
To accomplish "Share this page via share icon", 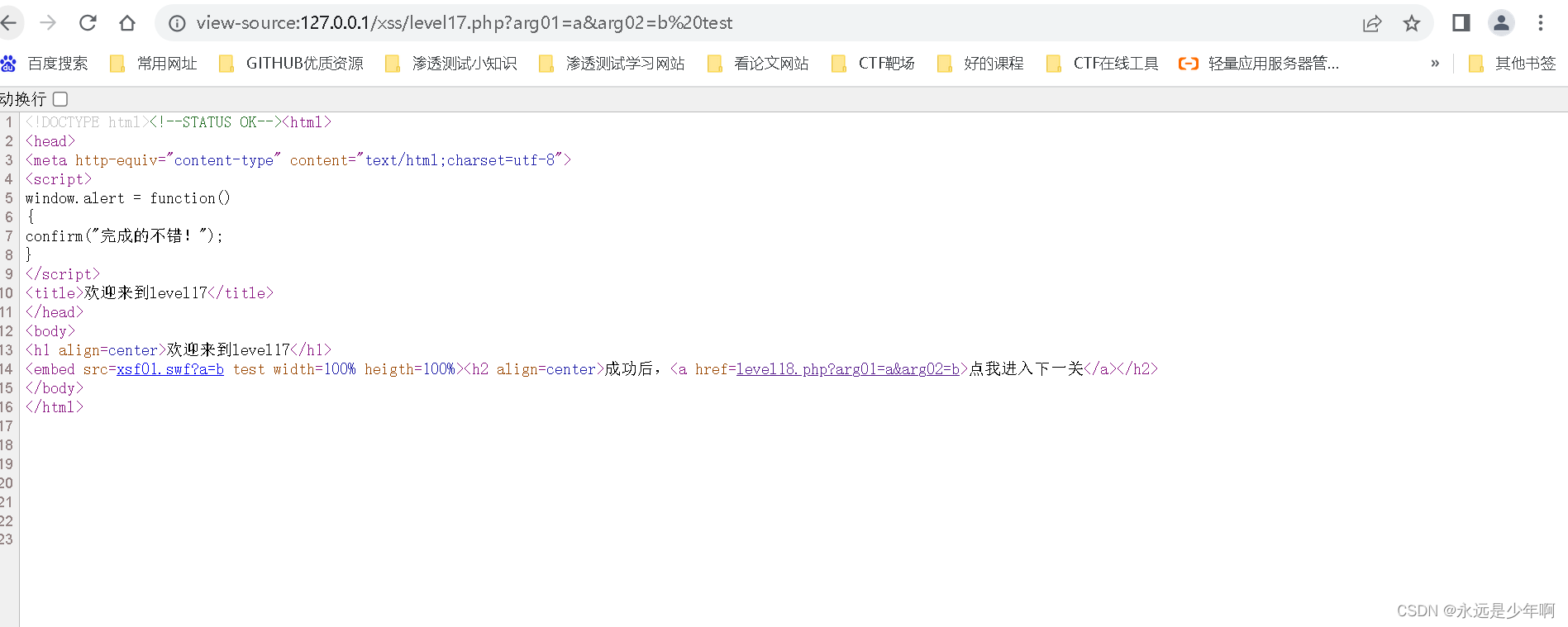I will pos(1372,23).
